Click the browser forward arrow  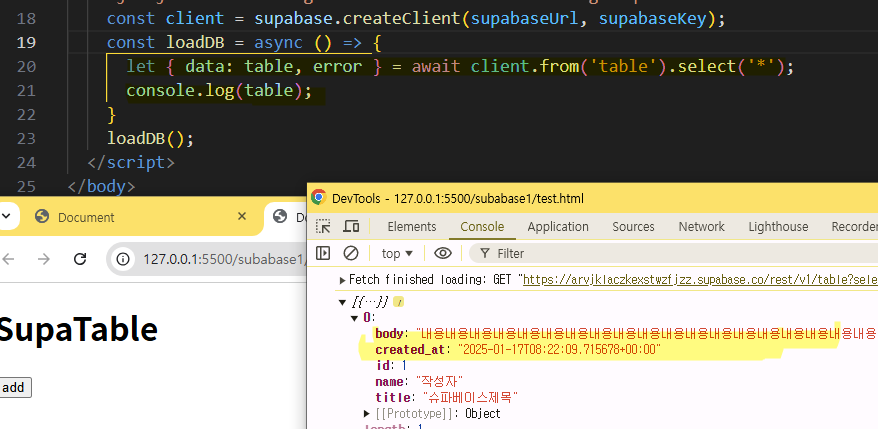point(43,259)
